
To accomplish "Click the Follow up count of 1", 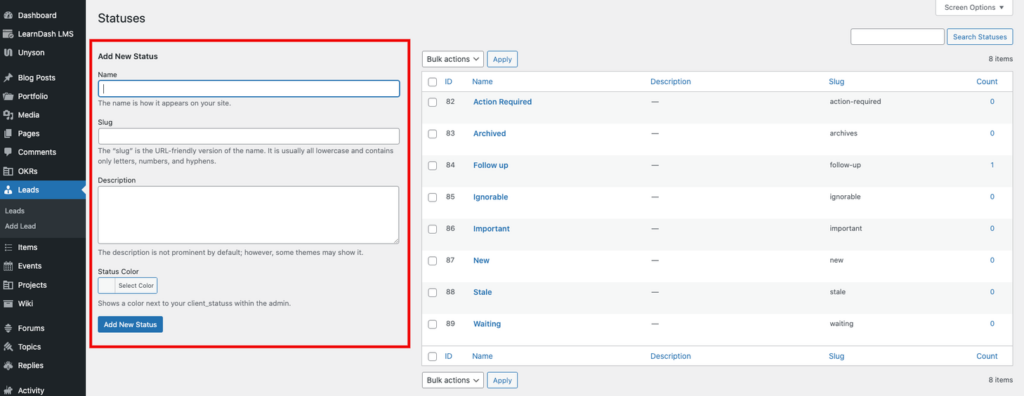I will pos(992,165).
